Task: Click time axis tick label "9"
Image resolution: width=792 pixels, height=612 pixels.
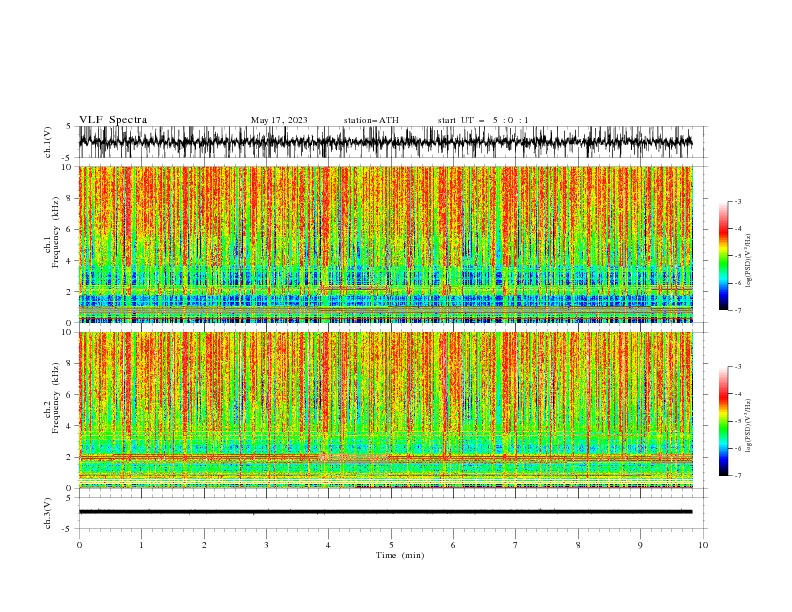Action: click(x=640, y=545)
